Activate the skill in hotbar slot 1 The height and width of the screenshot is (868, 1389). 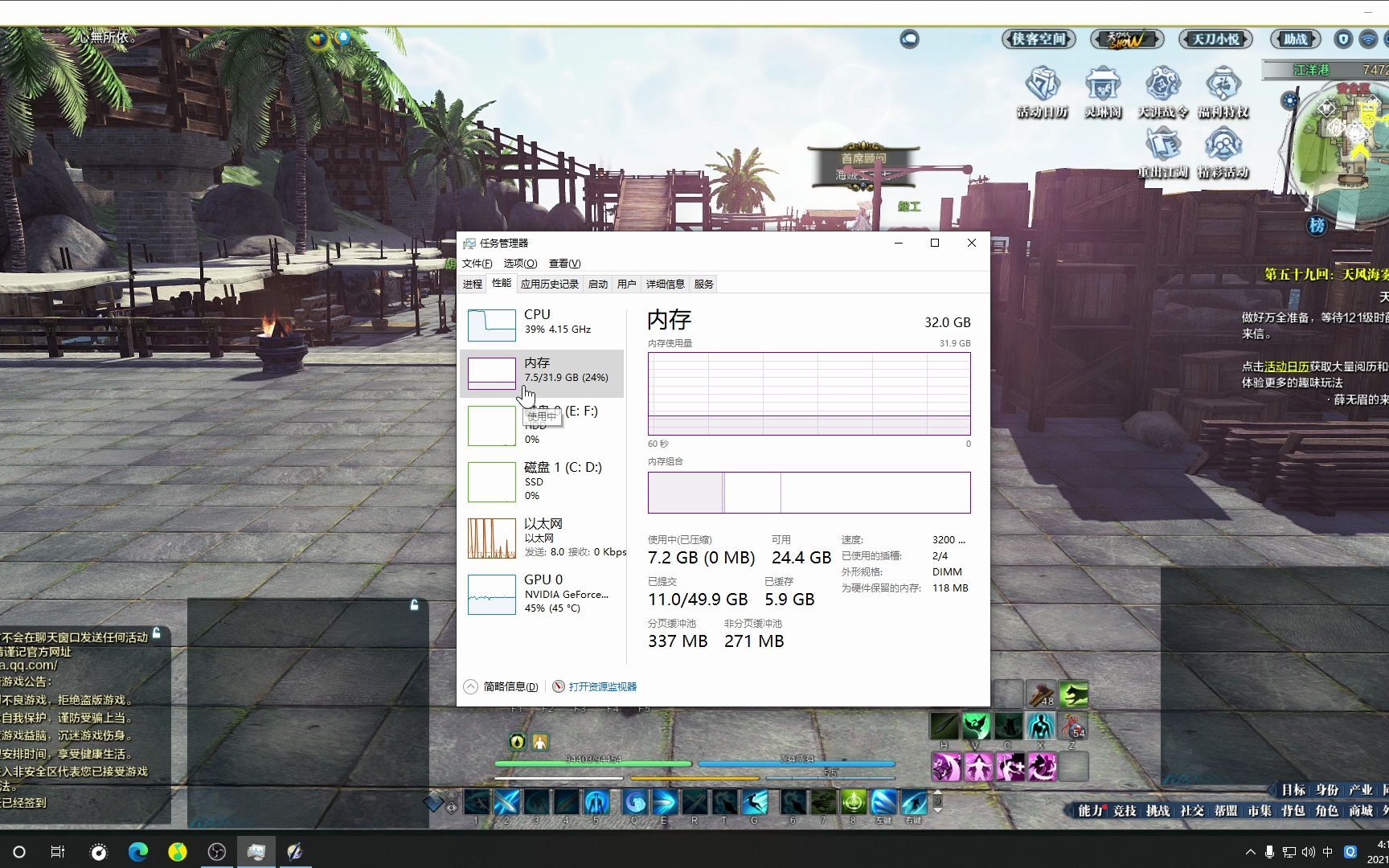point(476,801)
